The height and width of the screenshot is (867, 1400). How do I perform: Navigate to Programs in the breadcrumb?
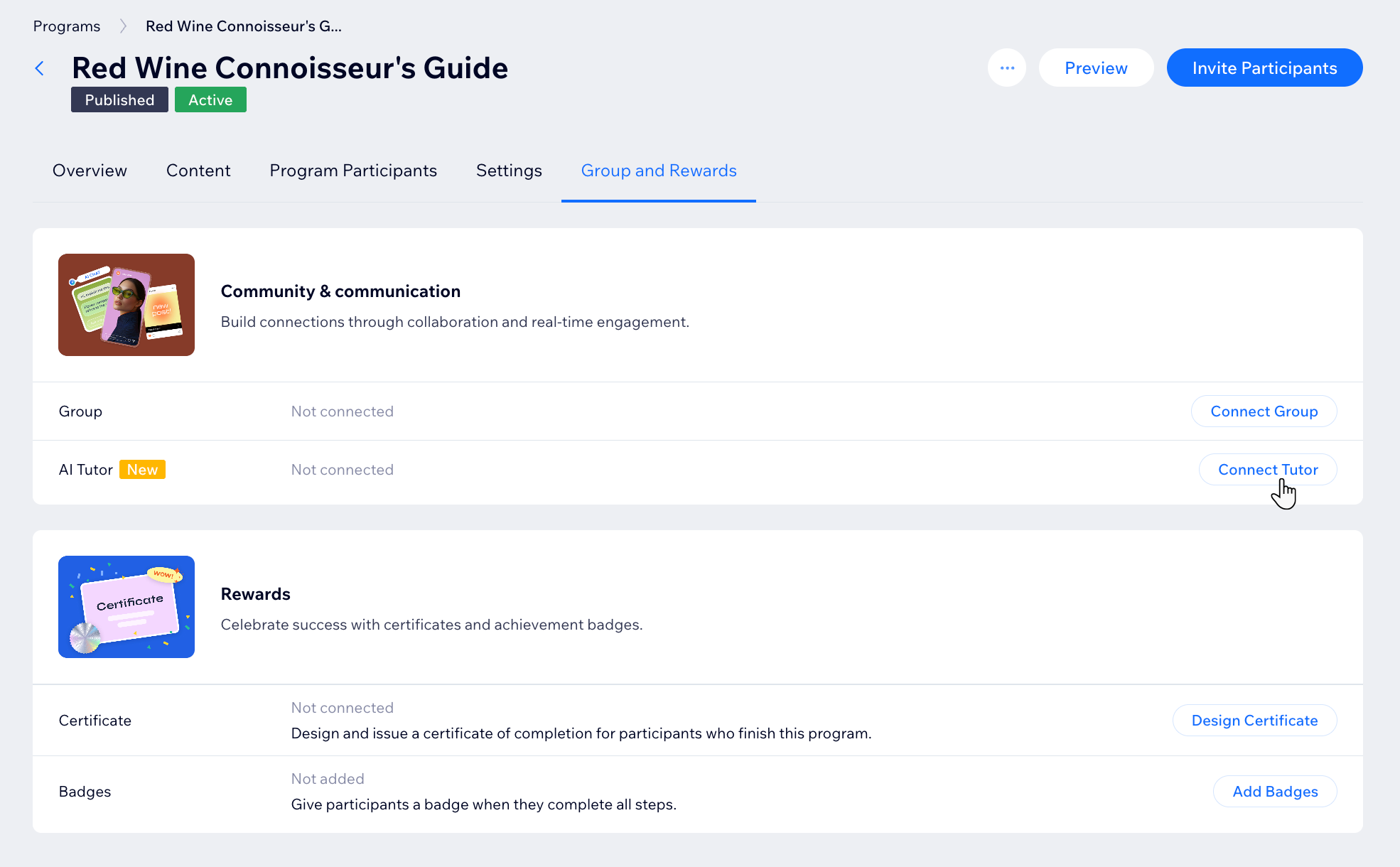(66, 26)
